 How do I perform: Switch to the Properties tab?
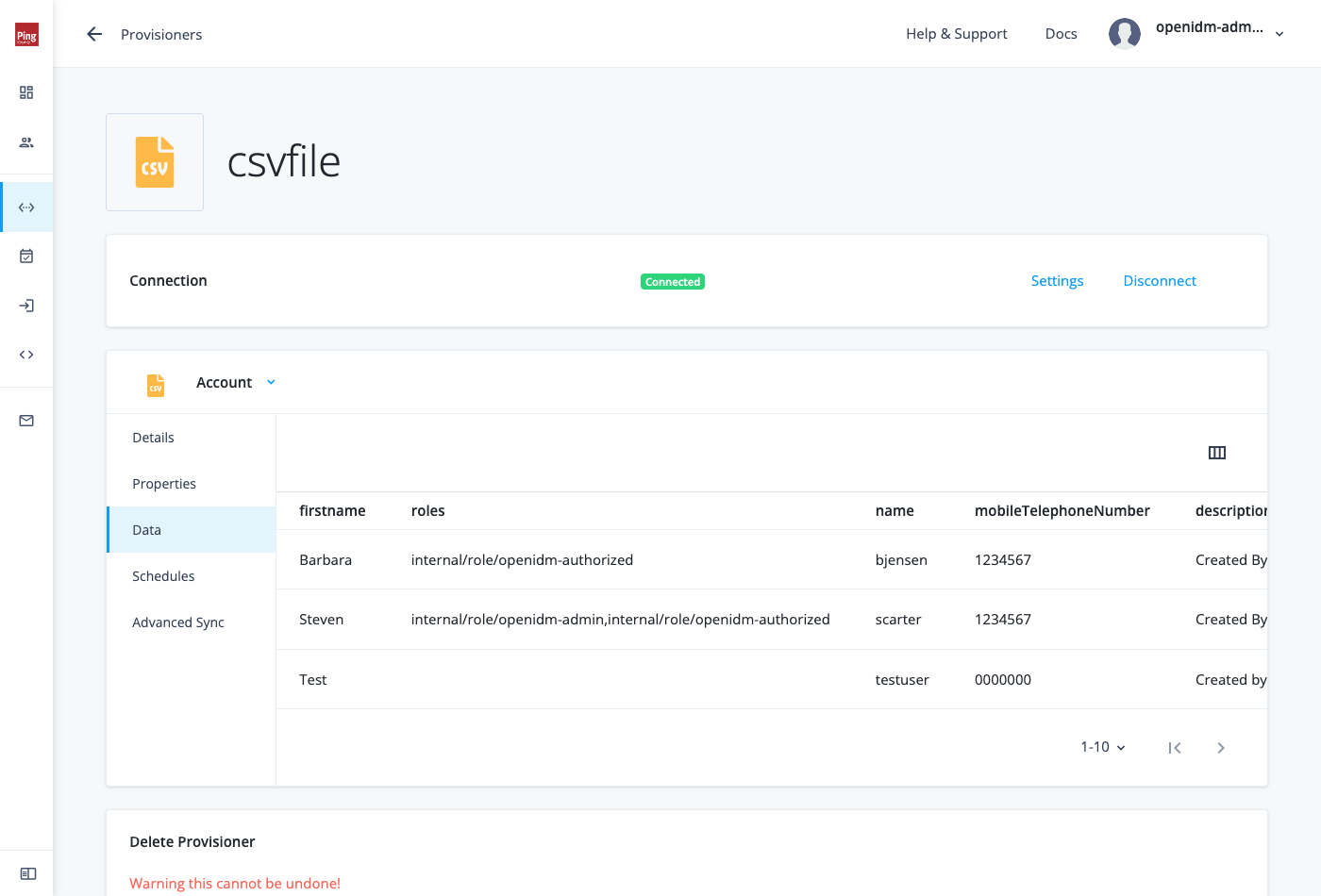click(192, 484)
